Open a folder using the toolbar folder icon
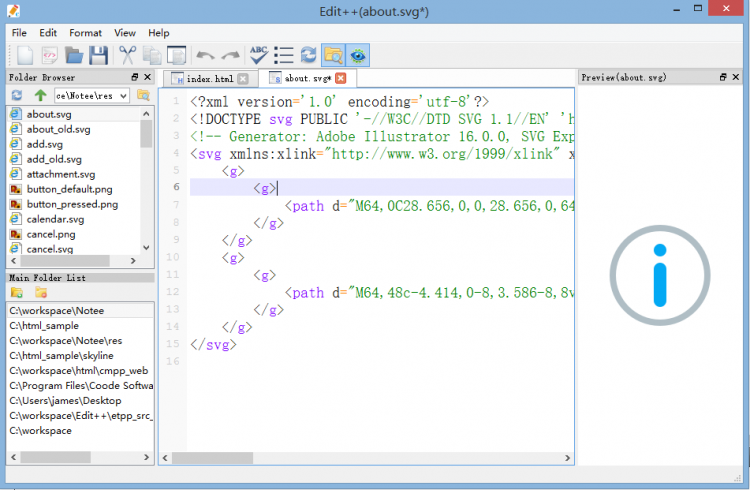This screenshot has width=750, height=490. point(74,55)
